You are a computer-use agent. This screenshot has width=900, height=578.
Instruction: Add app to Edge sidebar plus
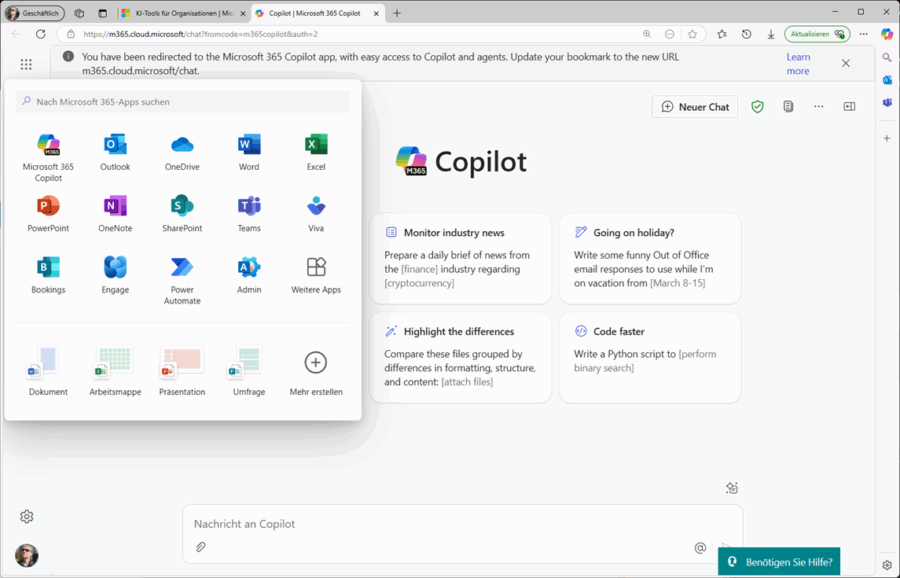(x=887, y=138)
